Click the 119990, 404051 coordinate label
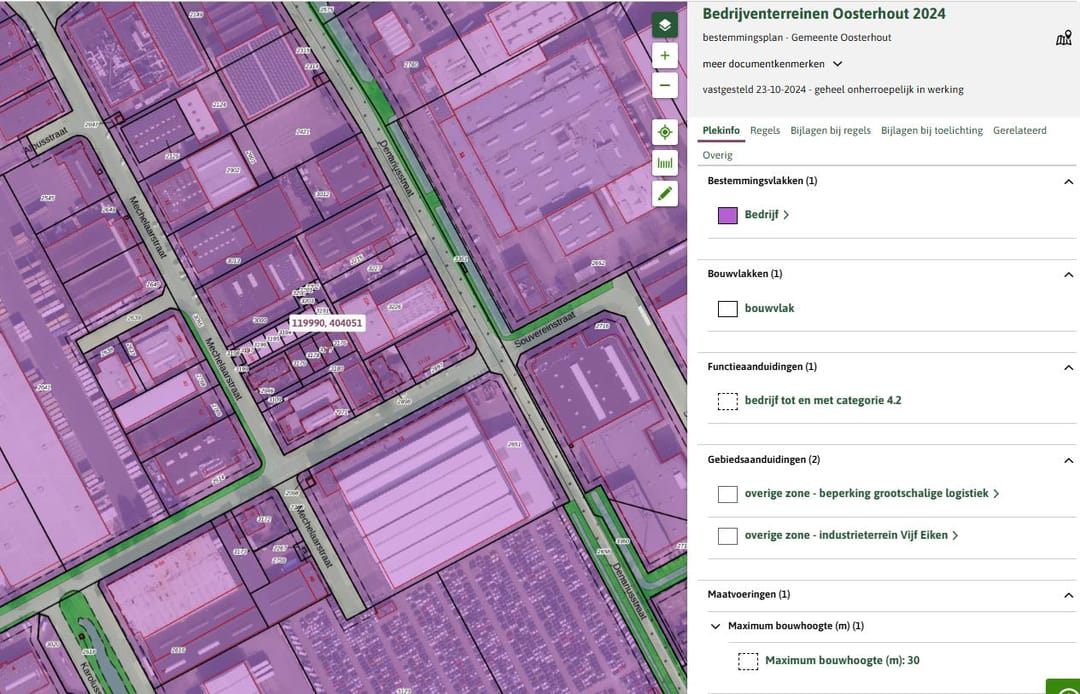 pyautogui.click(x=327, y=323)
